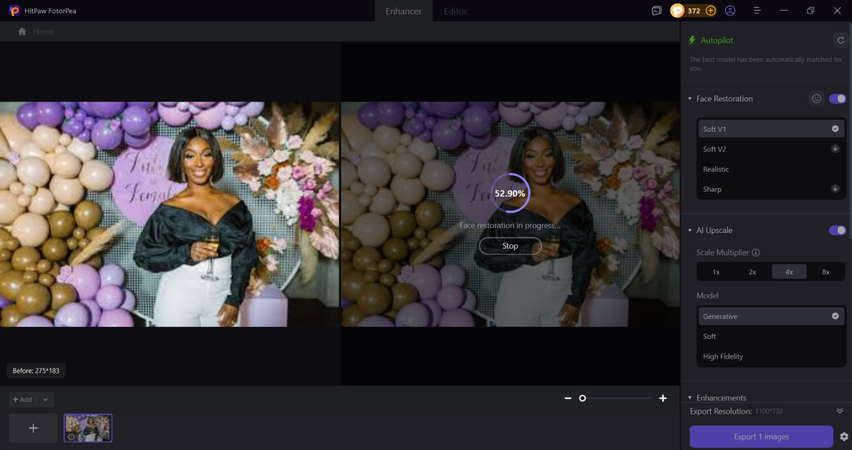
Task: Click the add credits plus icon
Action: point(711,11)
